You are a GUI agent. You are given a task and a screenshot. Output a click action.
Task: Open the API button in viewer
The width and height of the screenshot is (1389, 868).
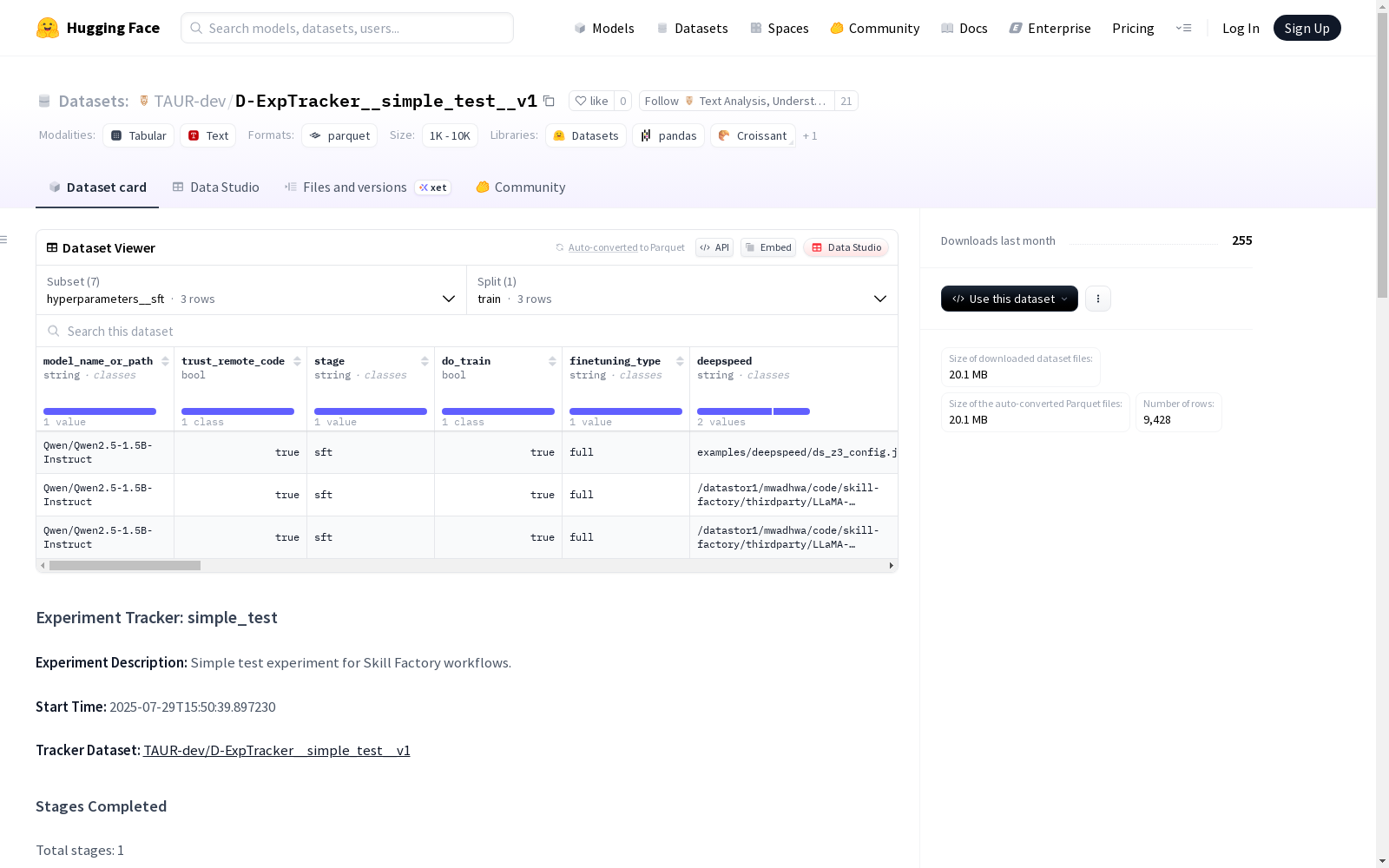(x=714, y=247)
